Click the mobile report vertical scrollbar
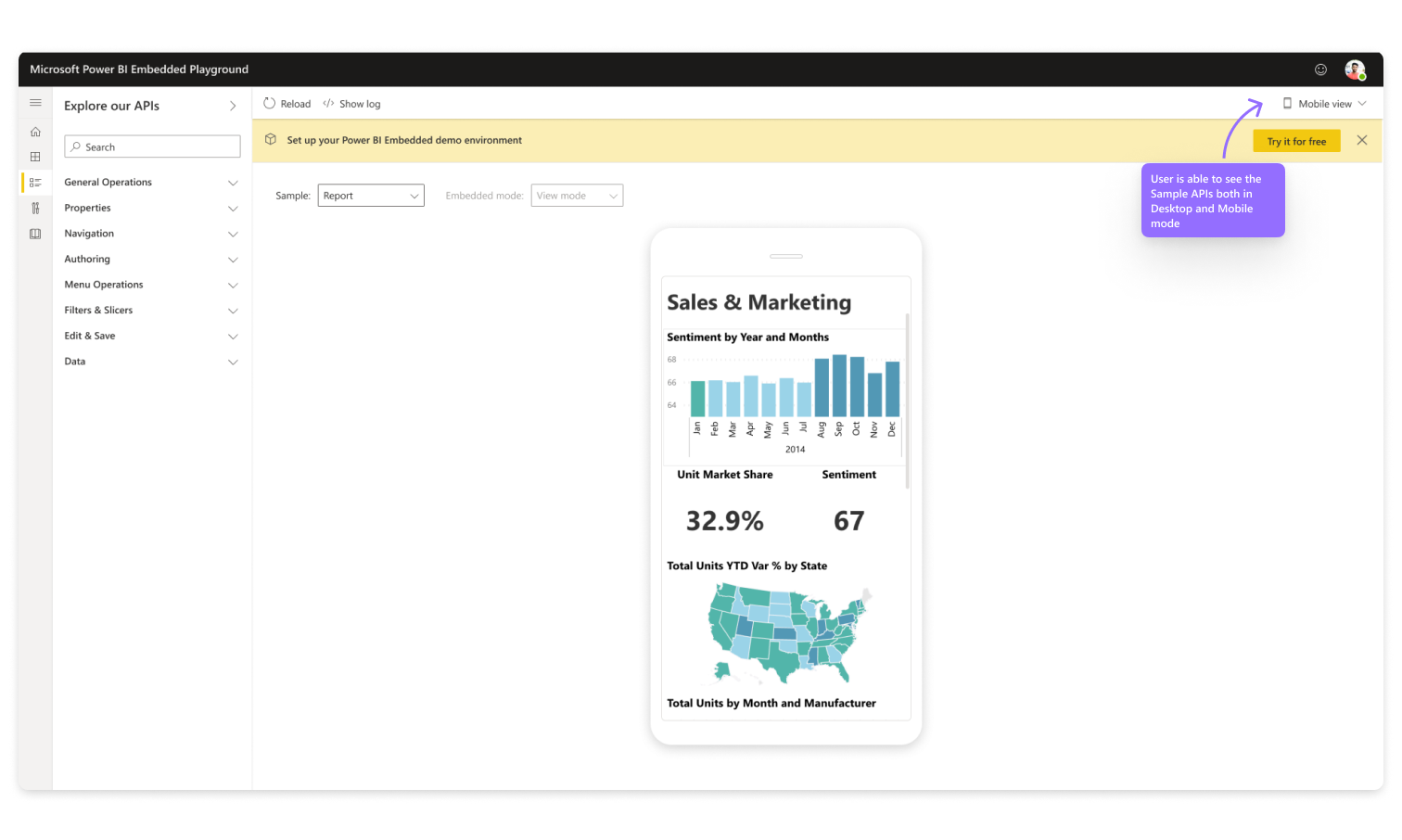The image size is (1402, 840). pos(907,401)
